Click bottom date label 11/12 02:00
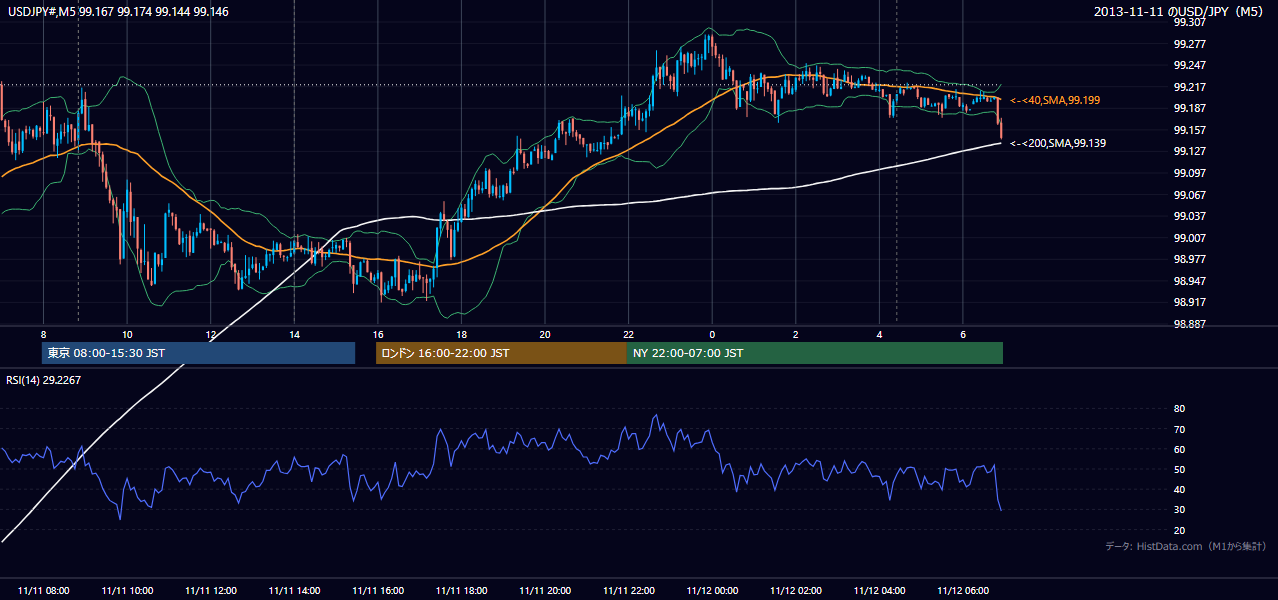This screenshot has width=1278, height=600. click(x=795, y=591)
